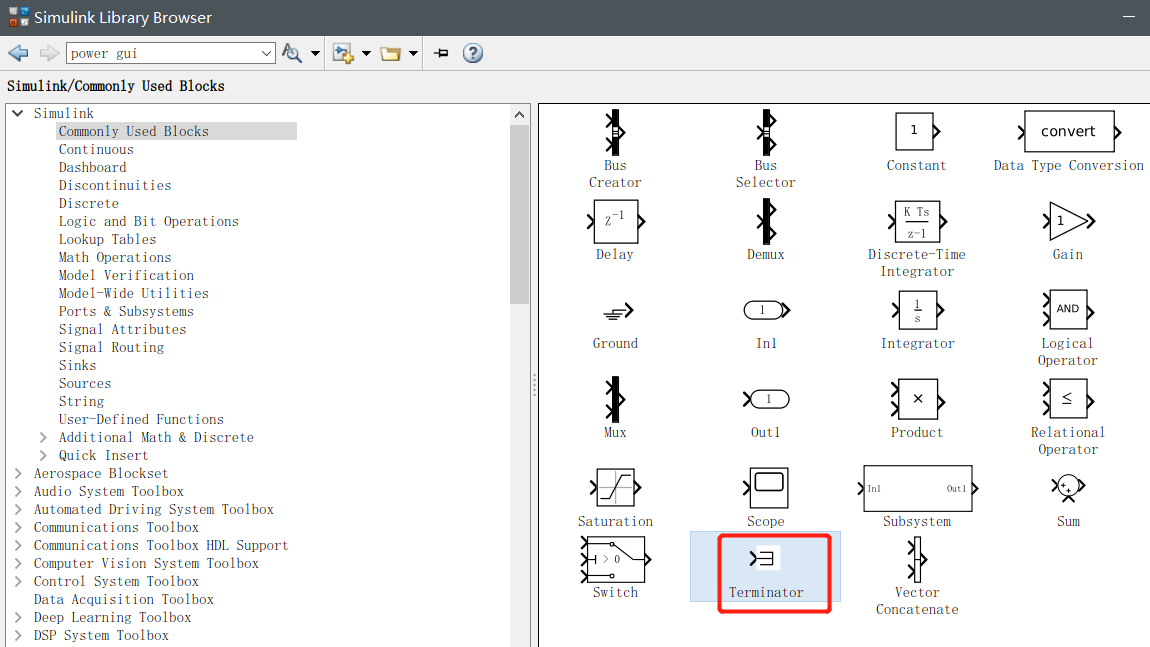The width and height of the screenshot is (1150, 647).
Task: Select the Continuous library
Action: 96,149
